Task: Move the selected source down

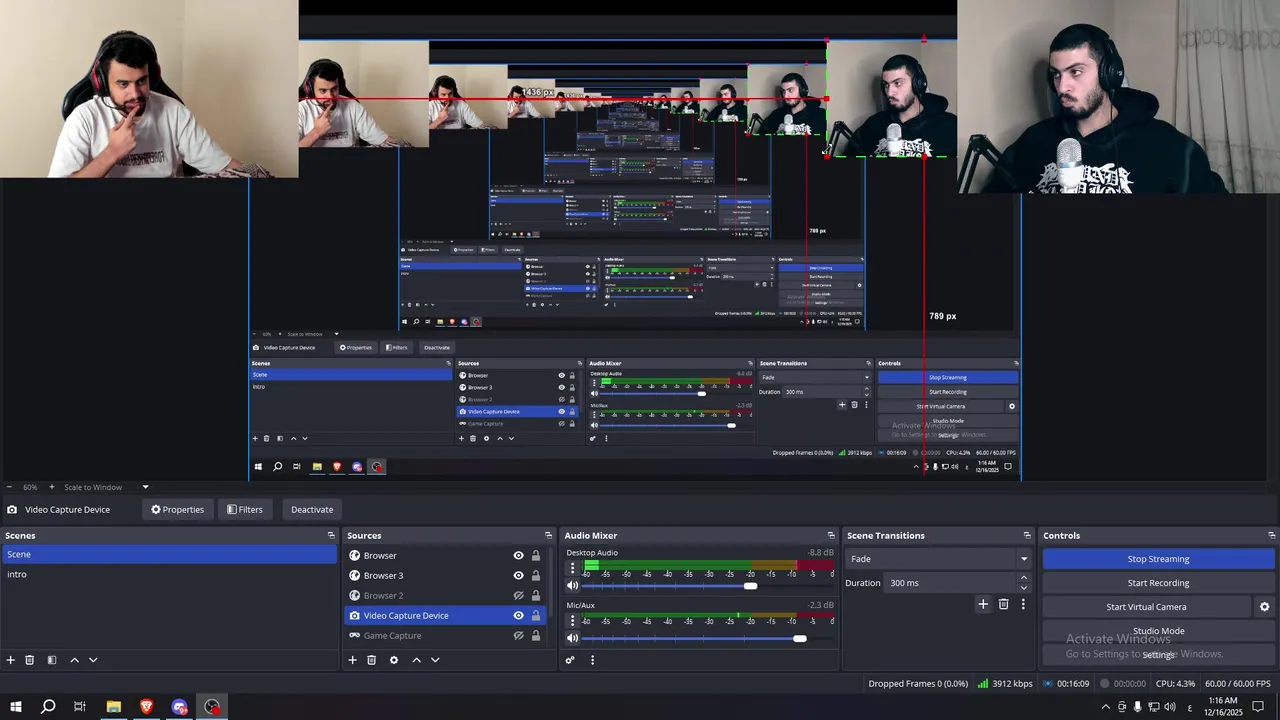Action: (x=435, y=660)
